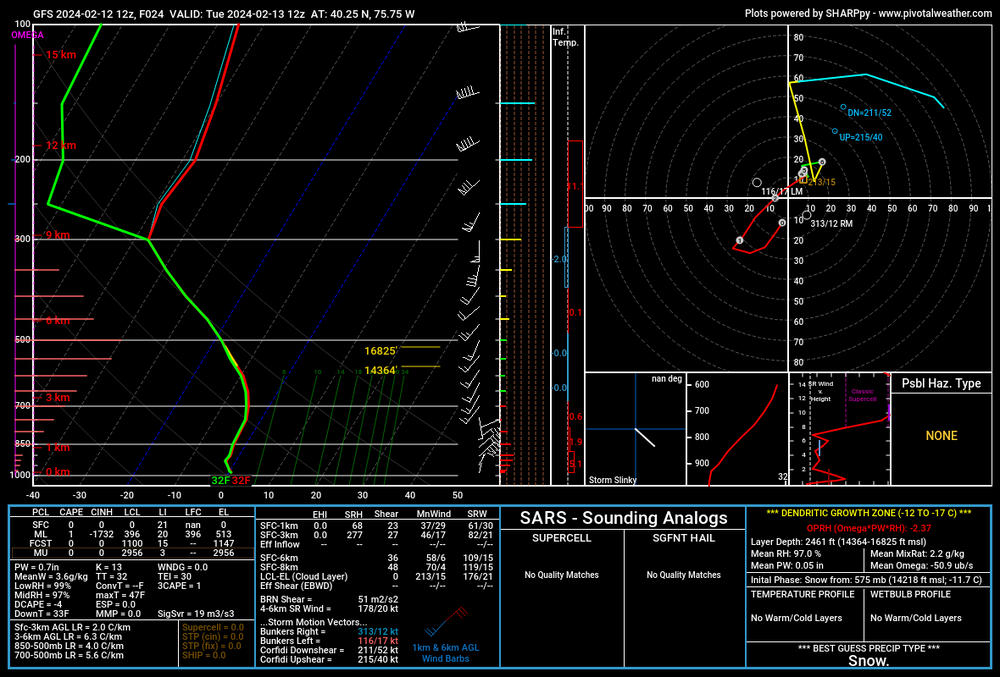Click the DCAPE = -4 value
Viewport: 1000px width, 677px height.
(x=38, y=604)
